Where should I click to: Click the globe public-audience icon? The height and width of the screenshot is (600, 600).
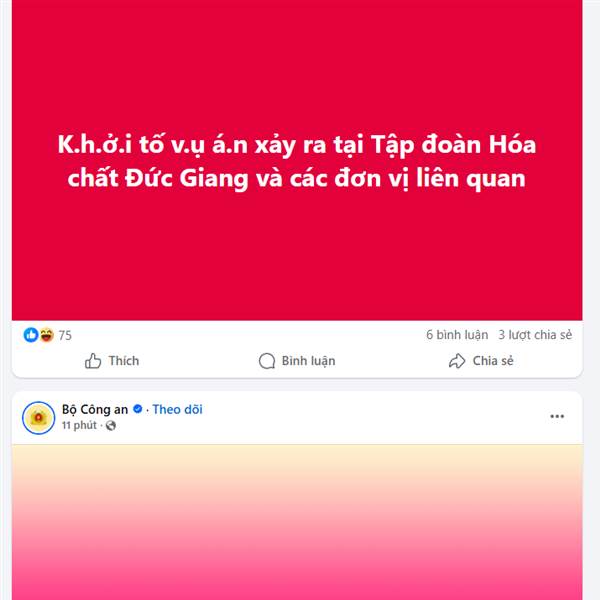coord(111,425)
